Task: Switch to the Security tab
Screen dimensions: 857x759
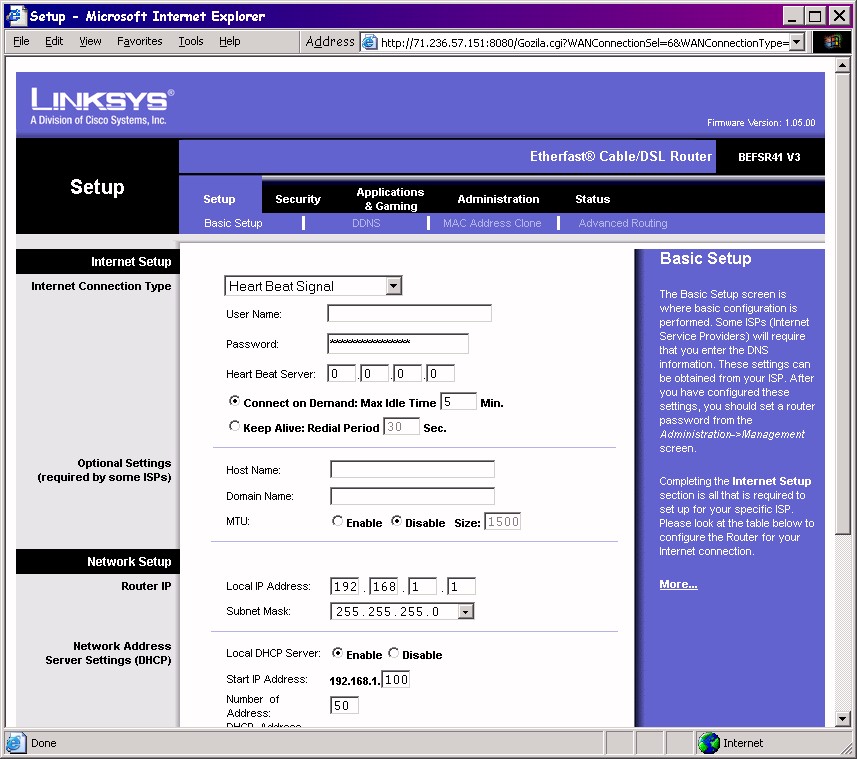Action: tap(298, 199)
